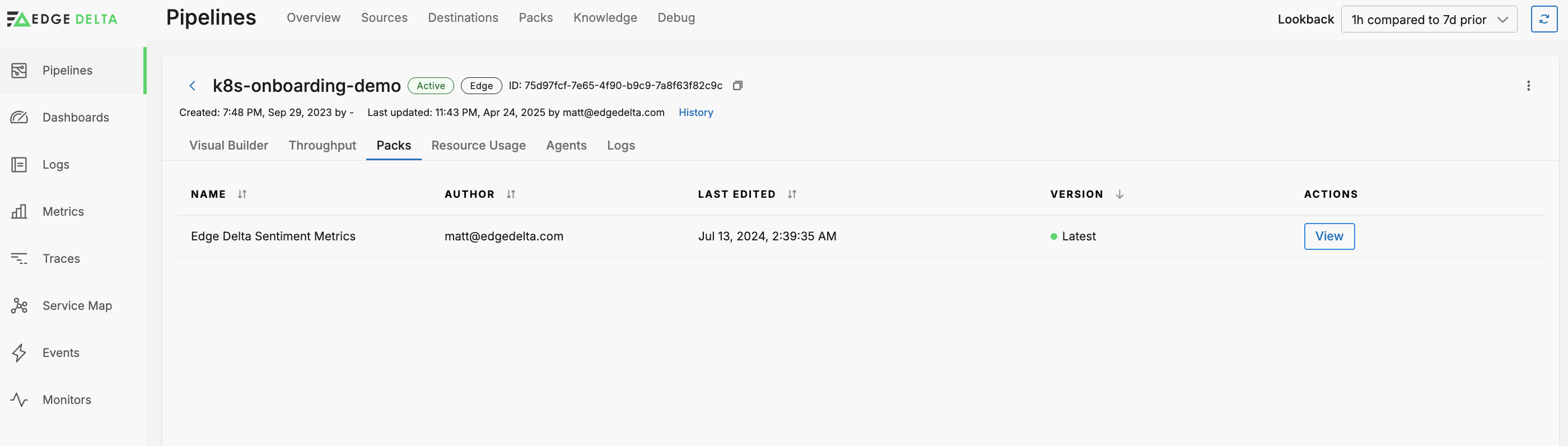Open the Lookback time range dropdown
The width and height of the screenshot is (1568, 446).
(1429, 20)
